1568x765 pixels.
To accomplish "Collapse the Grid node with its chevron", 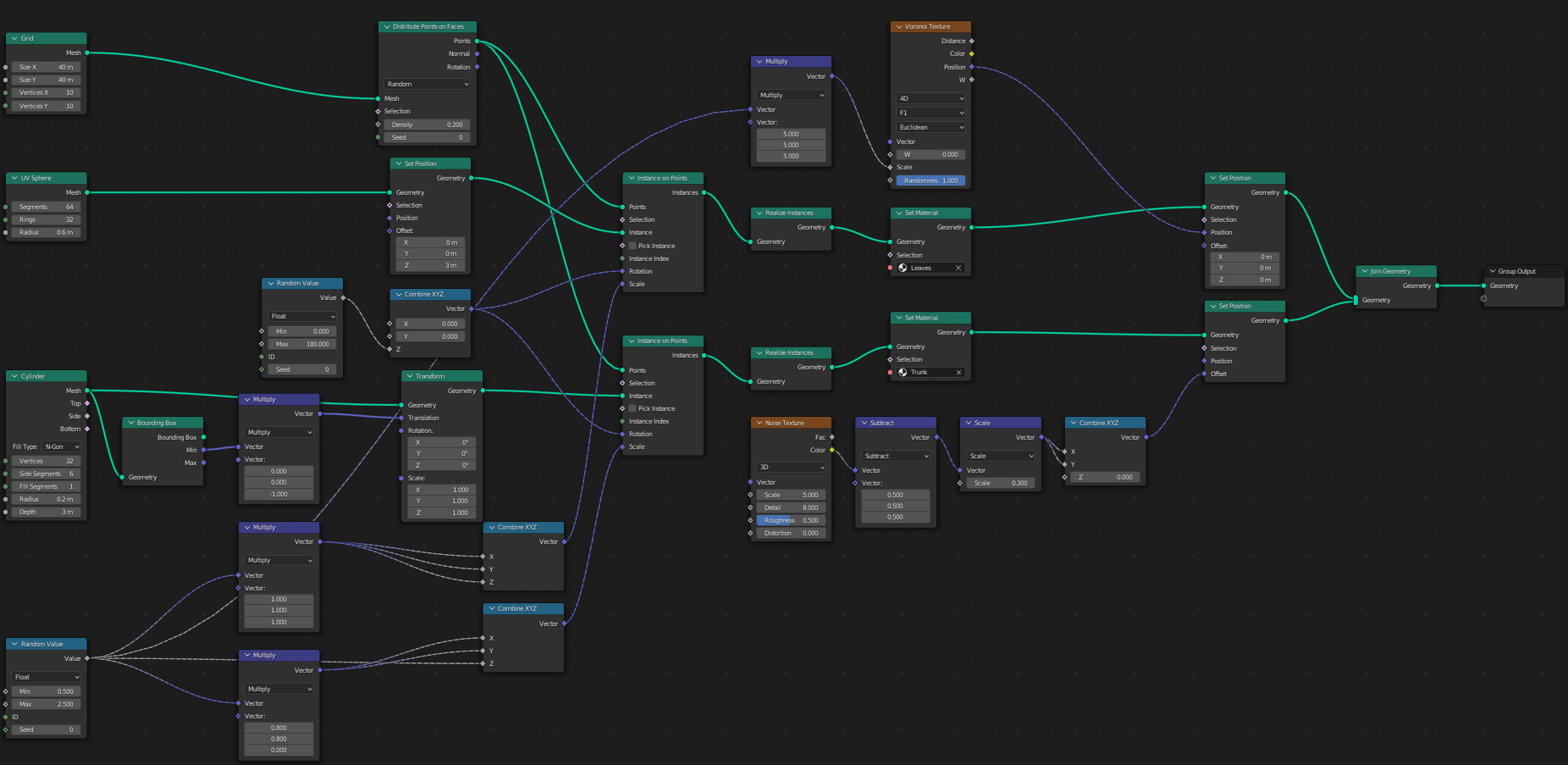I will pyautogui.click(x=14, y=38).
